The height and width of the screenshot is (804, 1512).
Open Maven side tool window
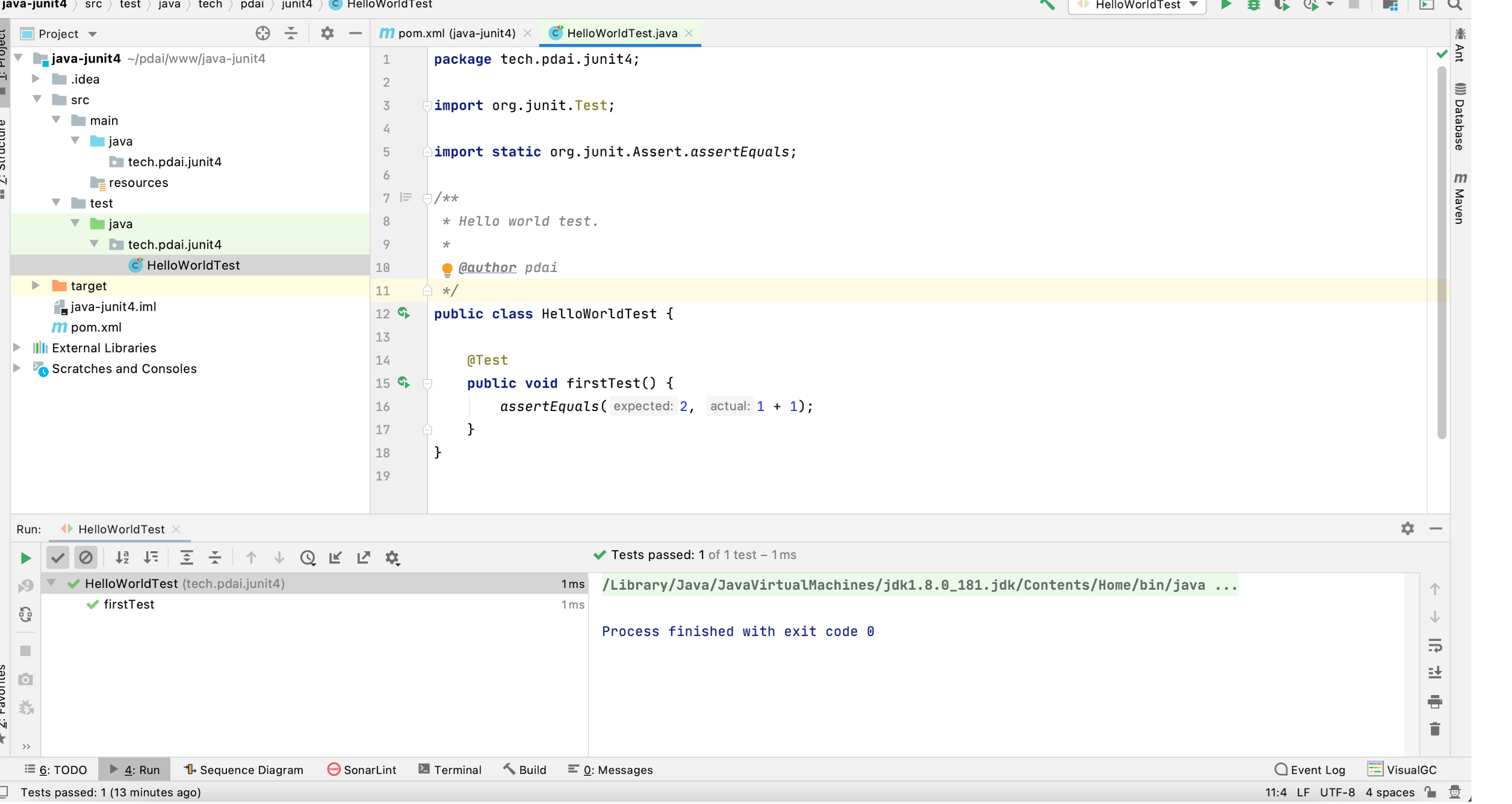[1460, 199]
